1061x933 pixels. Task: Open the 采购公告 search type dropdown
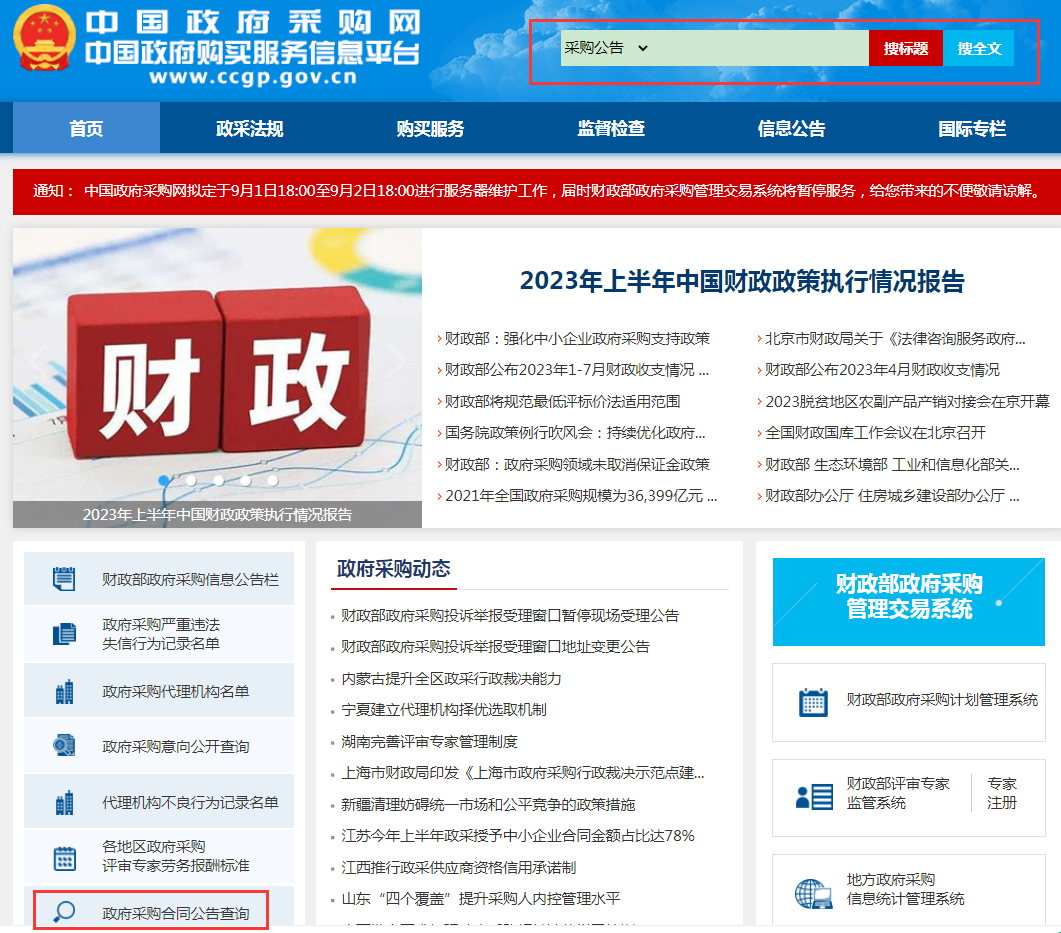coord(607,48)
